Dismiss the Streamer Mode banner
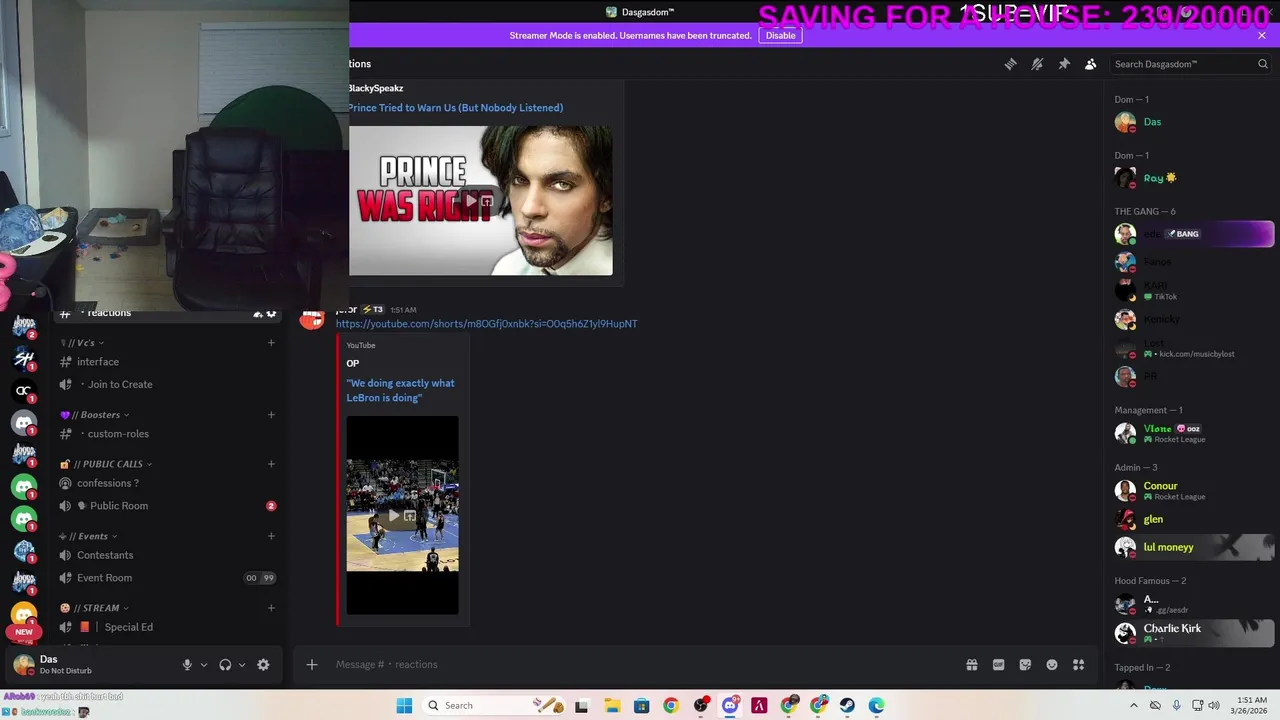This screenshot has height=720, width=1280. click(x=1262, y=35)
